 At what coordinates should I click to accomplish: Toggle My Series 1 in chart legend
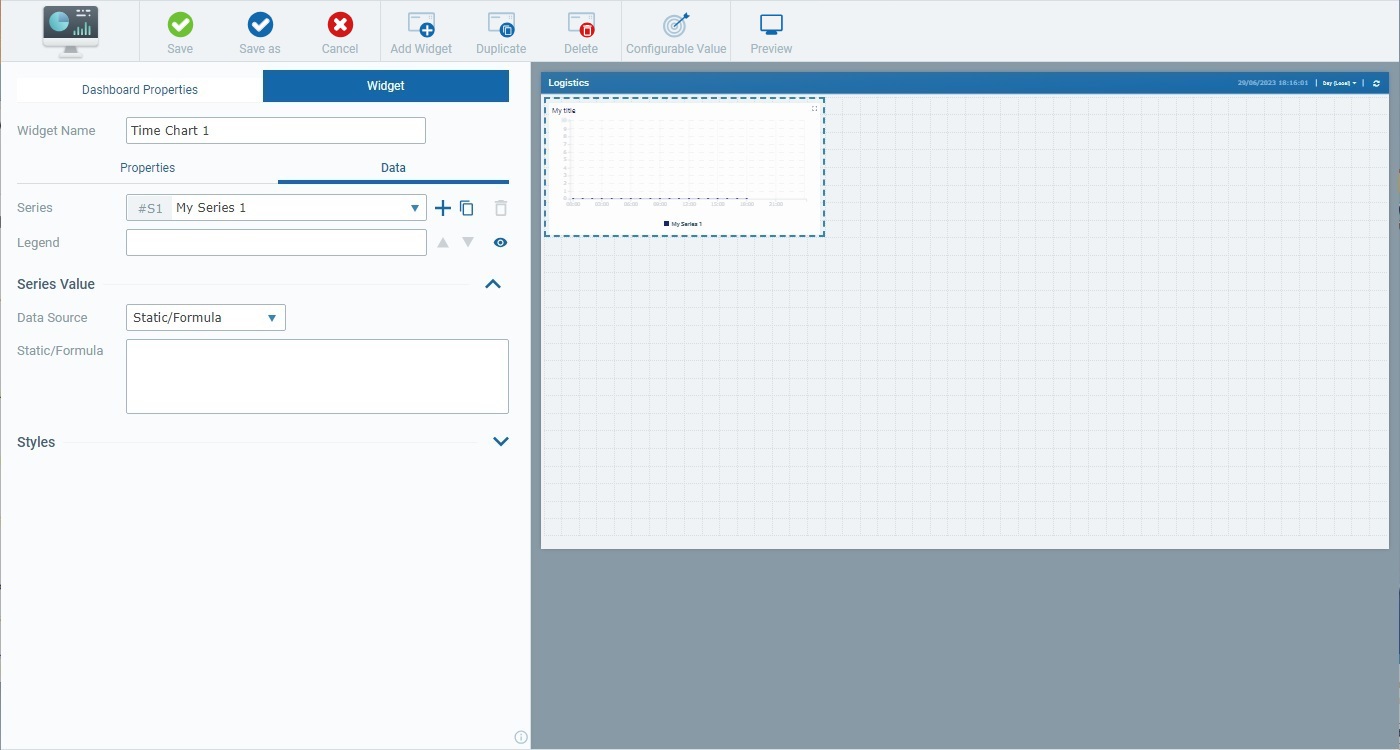(683, 224)
